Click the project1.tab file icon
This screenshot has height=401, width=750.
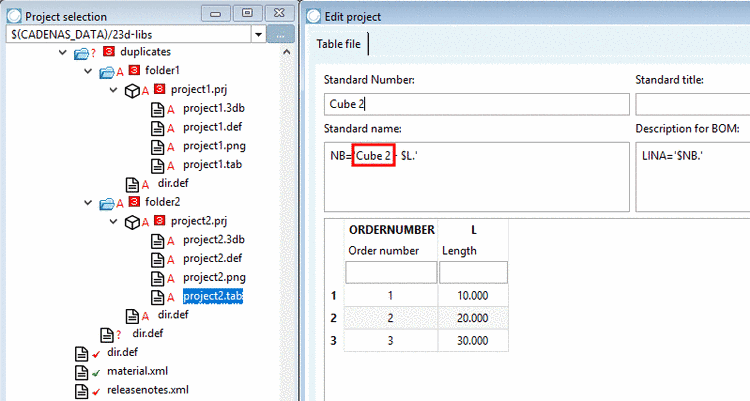[157, 166]
